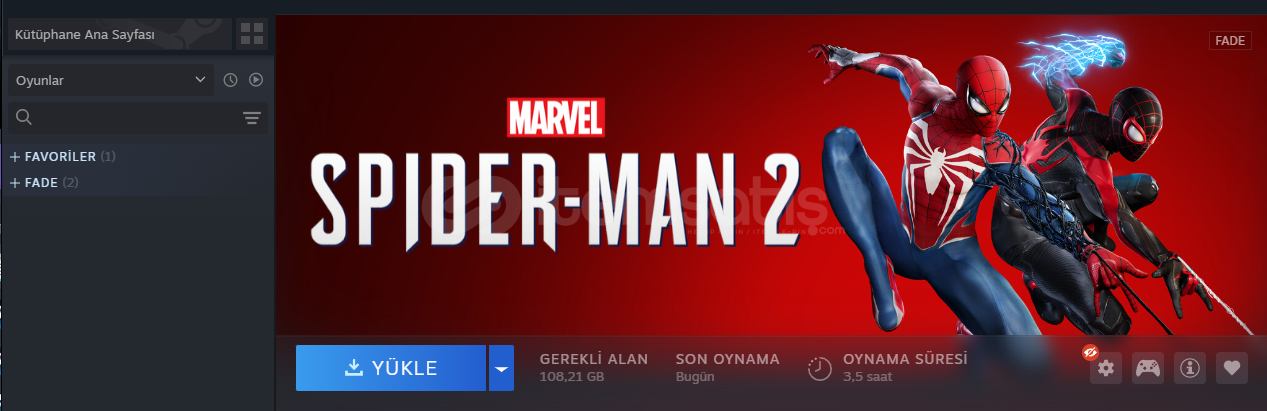1267x411 pixels.
Task: Expand the FADE collection
Action: (x=44, y=183)
